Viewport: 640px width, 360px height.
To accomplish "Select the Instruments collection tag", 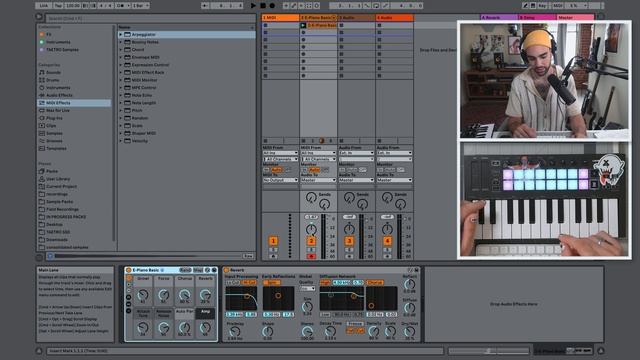I will 58,42.
